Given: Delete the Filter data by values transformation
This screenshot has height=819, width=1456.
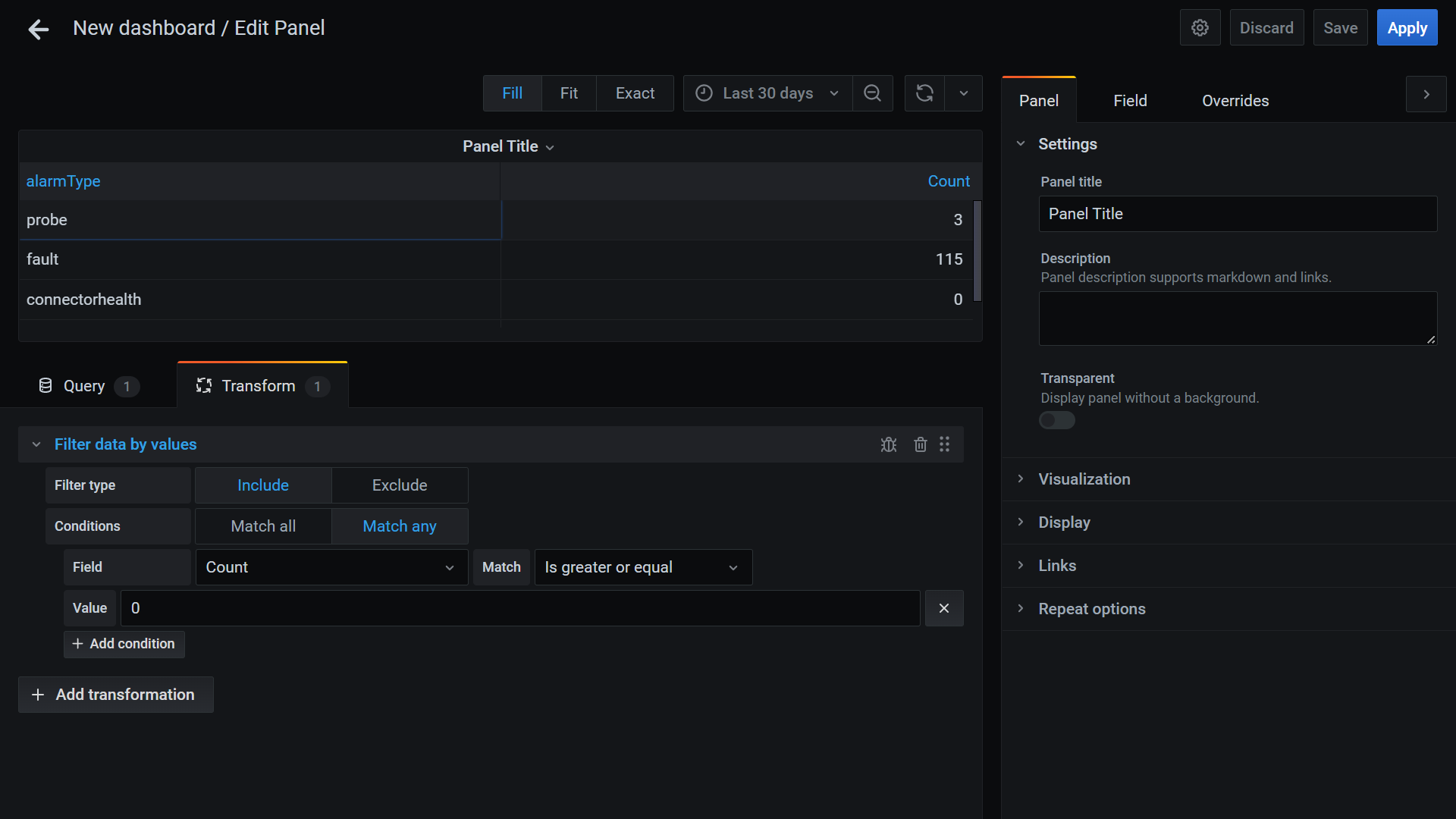Looking at the screenshot, I should pos(920,444).
